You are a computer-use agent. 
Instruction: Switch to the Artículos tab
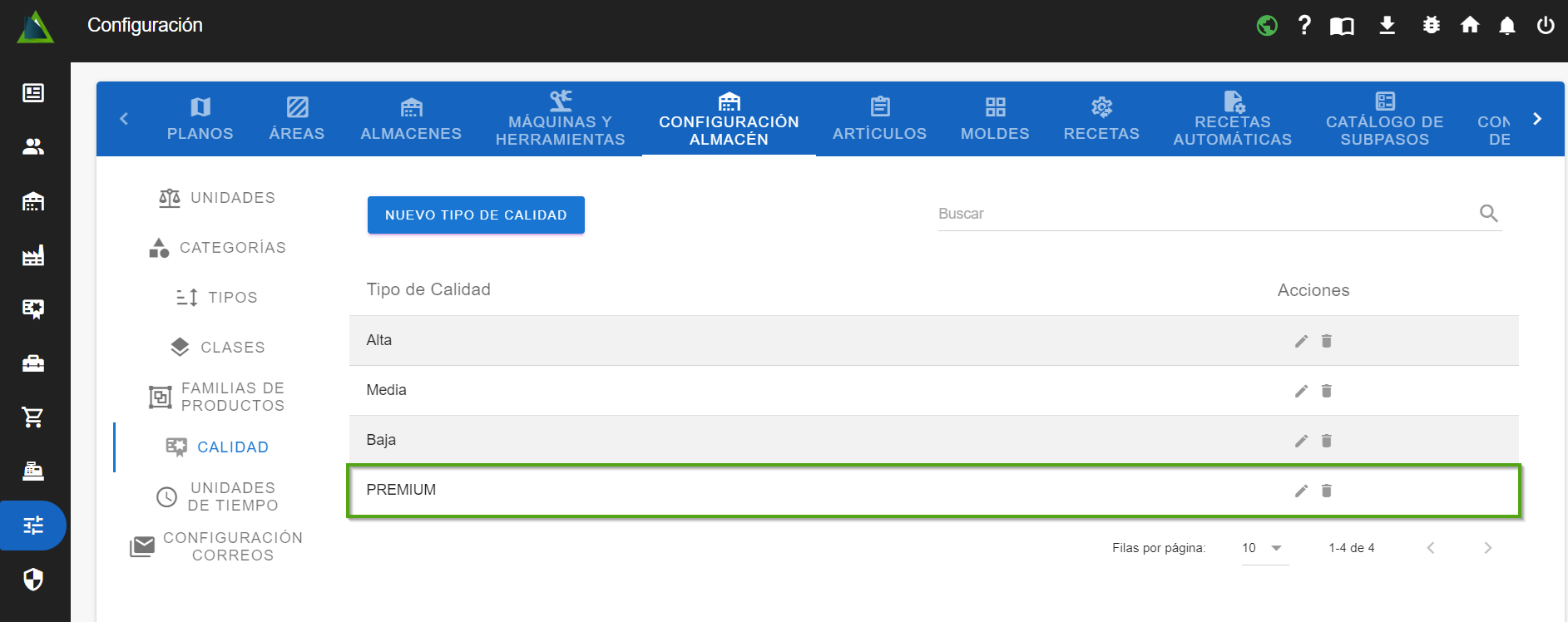tap(879, 119)
